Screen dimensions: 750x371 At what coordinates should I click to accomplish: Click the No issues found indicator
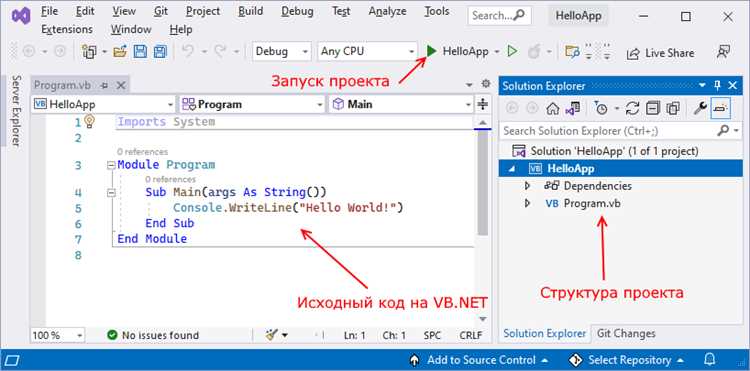(153, 335)
